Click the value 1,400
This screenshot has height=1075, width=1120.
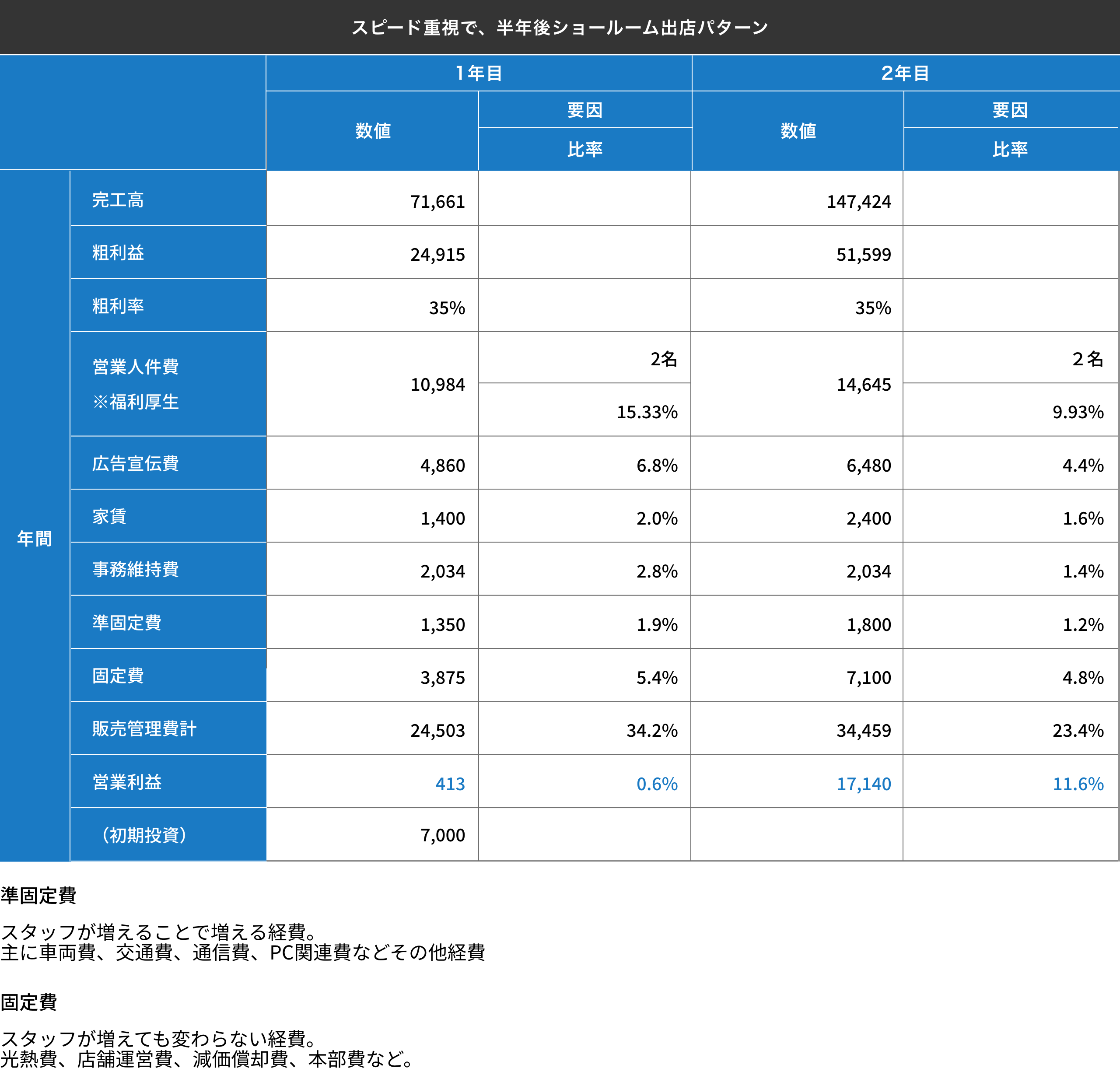click(x=442, y=518)
